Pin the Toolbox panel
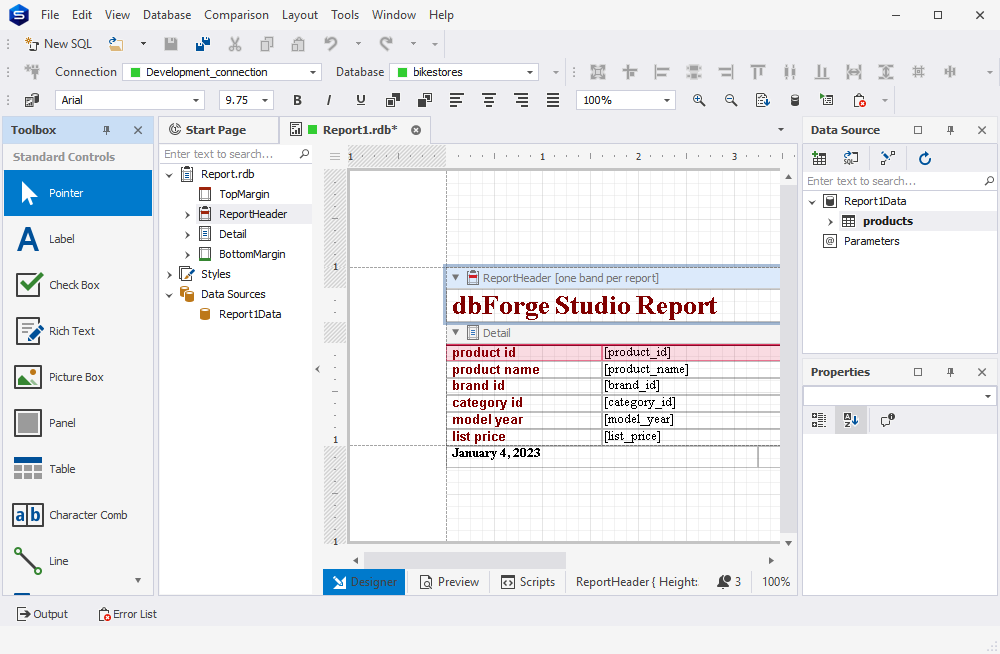 pos(107,130)
